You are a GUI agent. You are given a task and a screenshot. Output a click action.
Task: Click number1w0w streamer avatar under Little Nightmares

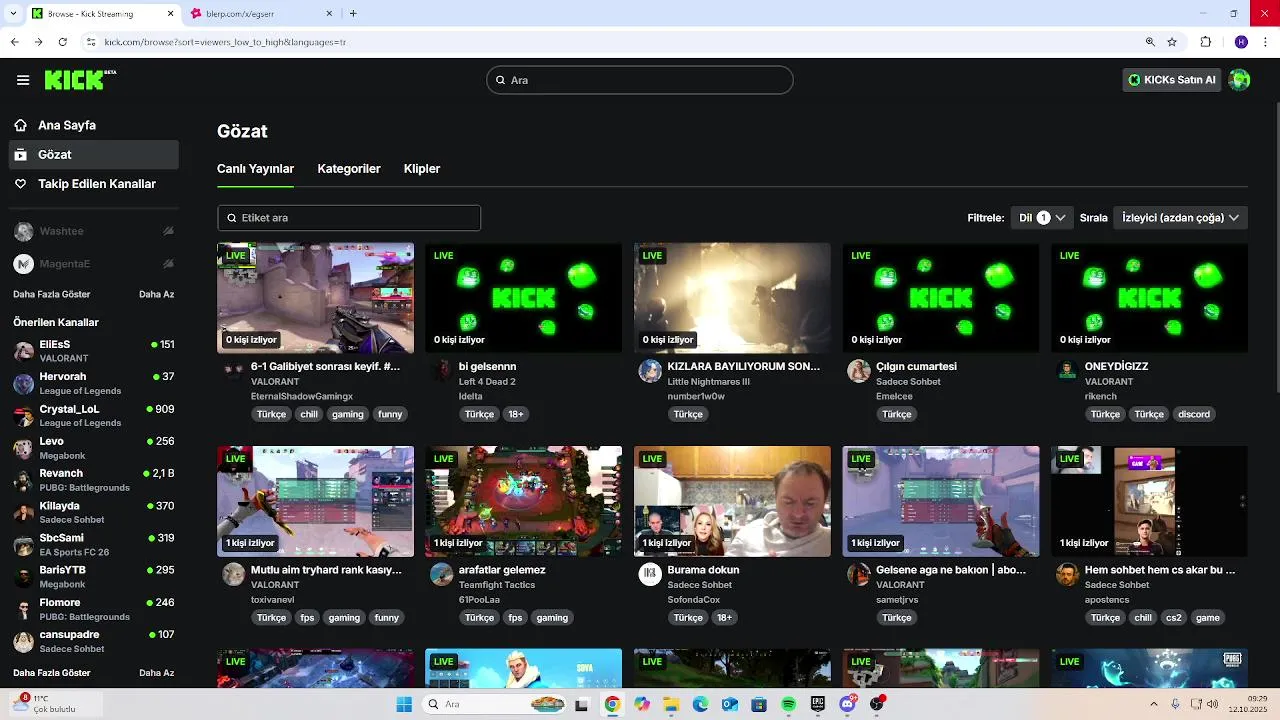(650, 371)
